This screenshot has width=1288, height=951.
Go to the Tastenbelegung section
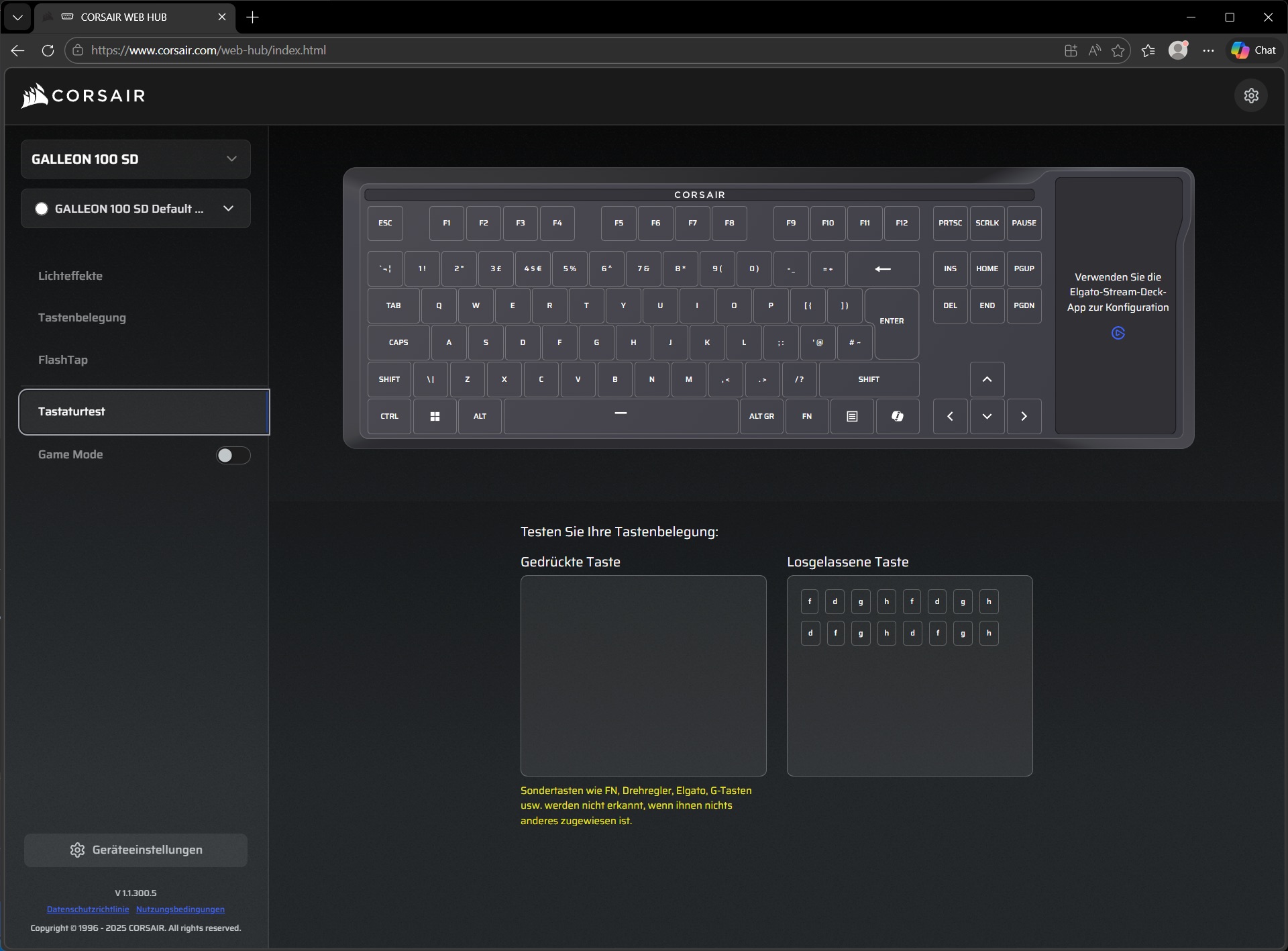pos(82,317)
